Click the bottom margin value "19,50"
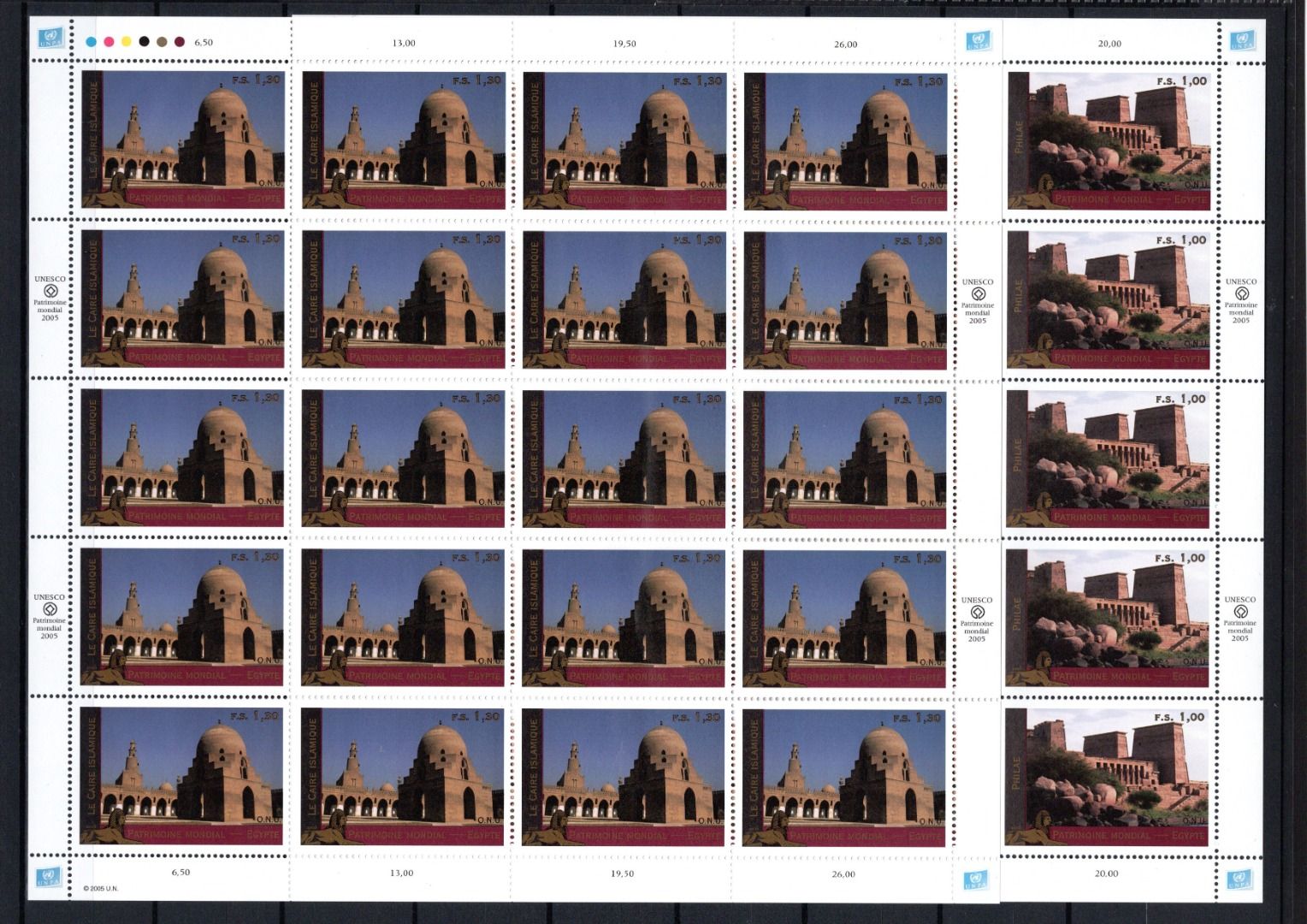 pos(622,874)
